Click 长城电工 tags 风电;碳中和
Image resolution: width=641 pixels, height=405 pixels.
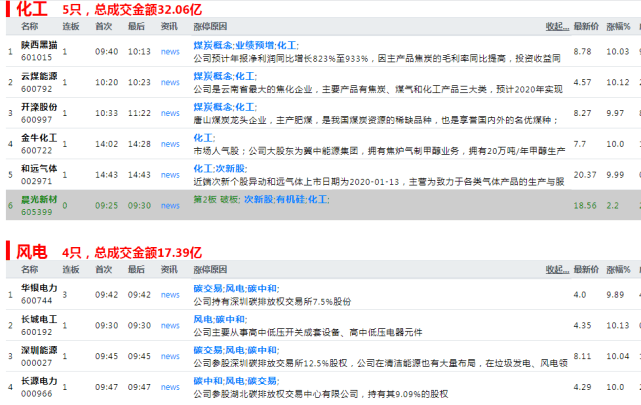pyautogui.click(x=220, y=319)
